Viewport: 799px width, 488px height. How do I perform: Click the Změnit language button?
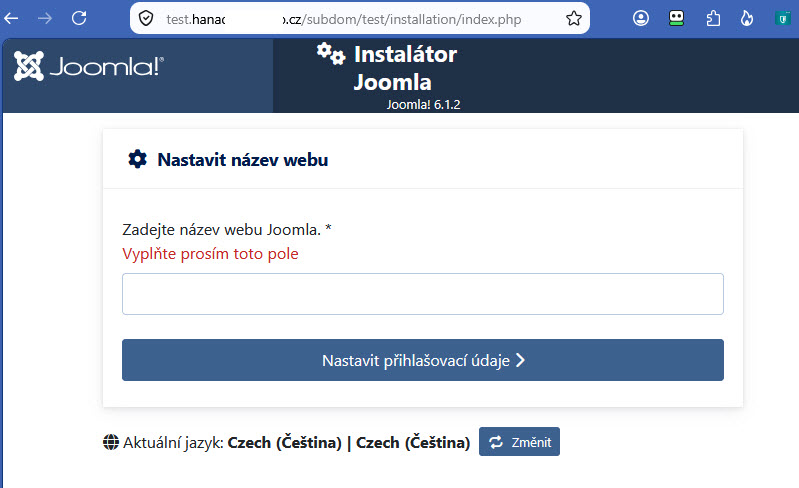point(519,442)
